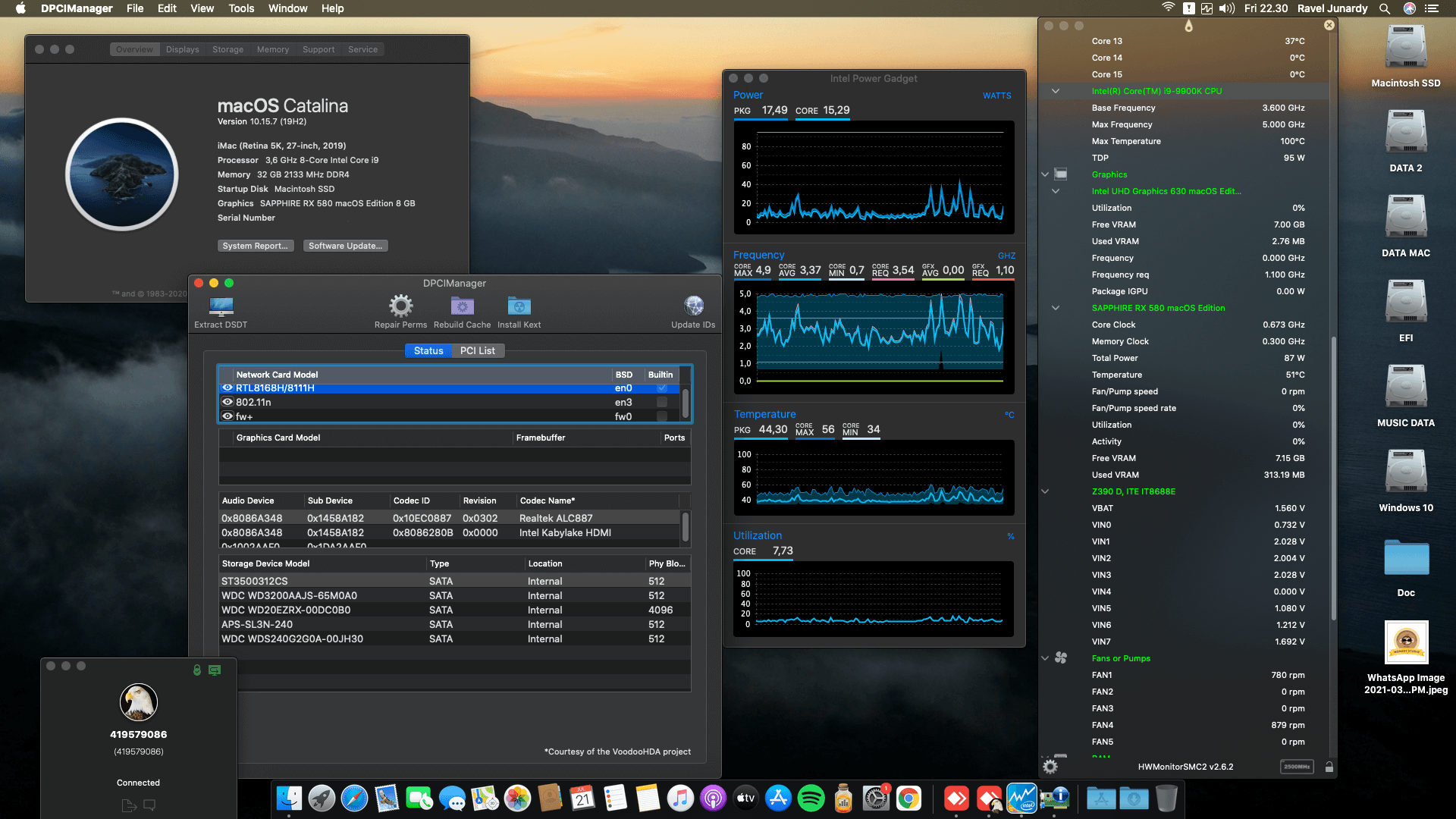Image resolution: width=1456 pixels, height=819 pixels.
Task: Open Service tab in About This Mac
Action: coord(362,49)
